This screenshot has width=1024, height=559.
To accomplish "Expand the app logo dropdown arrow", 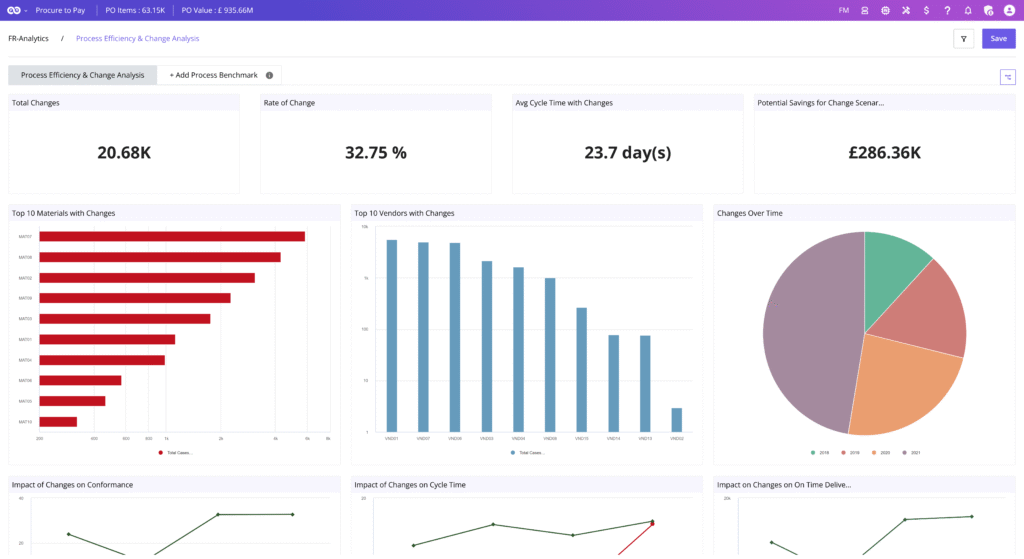I will pos(25,11).
